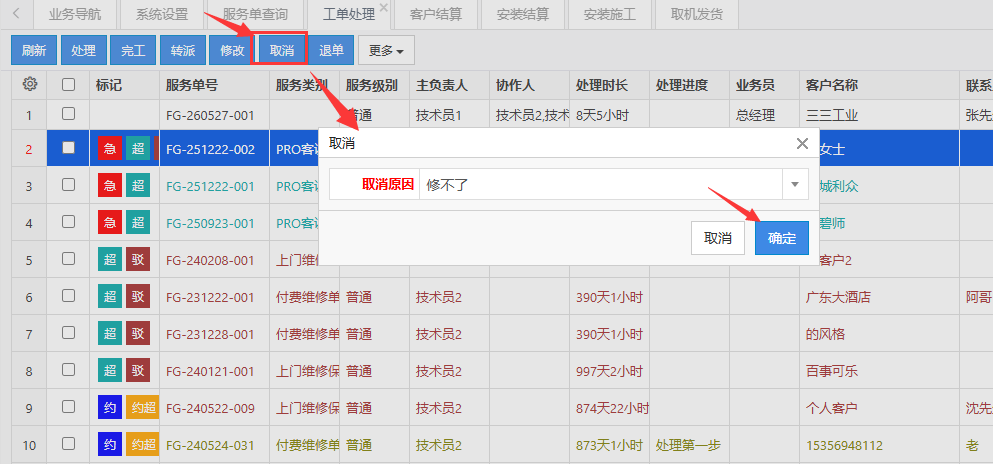Check the box for row FG-251222-001
993x464 pixels.
[x=68, y=184]
